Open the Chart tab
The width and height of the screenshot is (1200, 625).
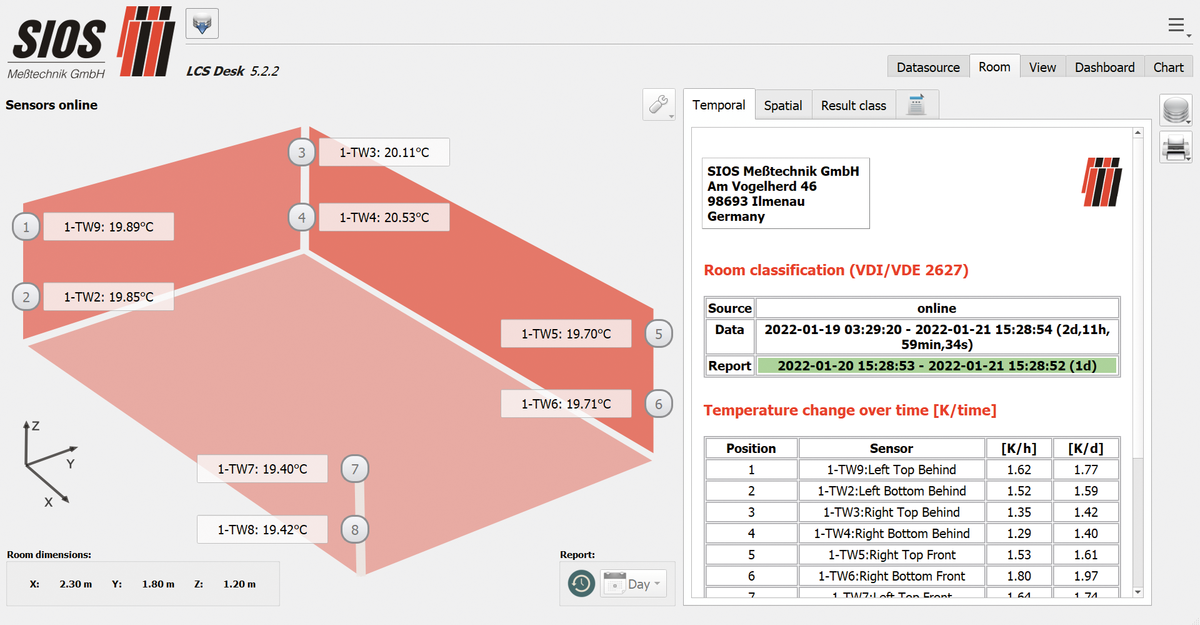point(1168,67)
